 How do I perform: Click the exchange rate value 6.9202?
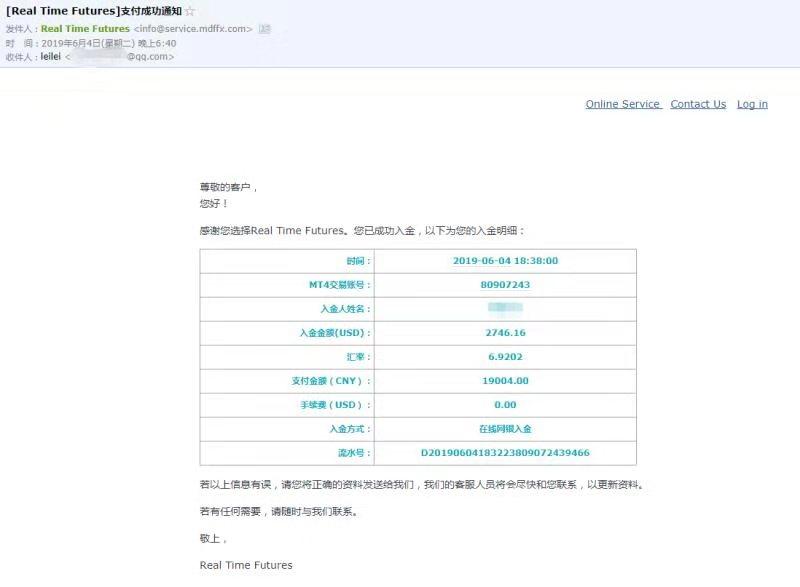505,357
